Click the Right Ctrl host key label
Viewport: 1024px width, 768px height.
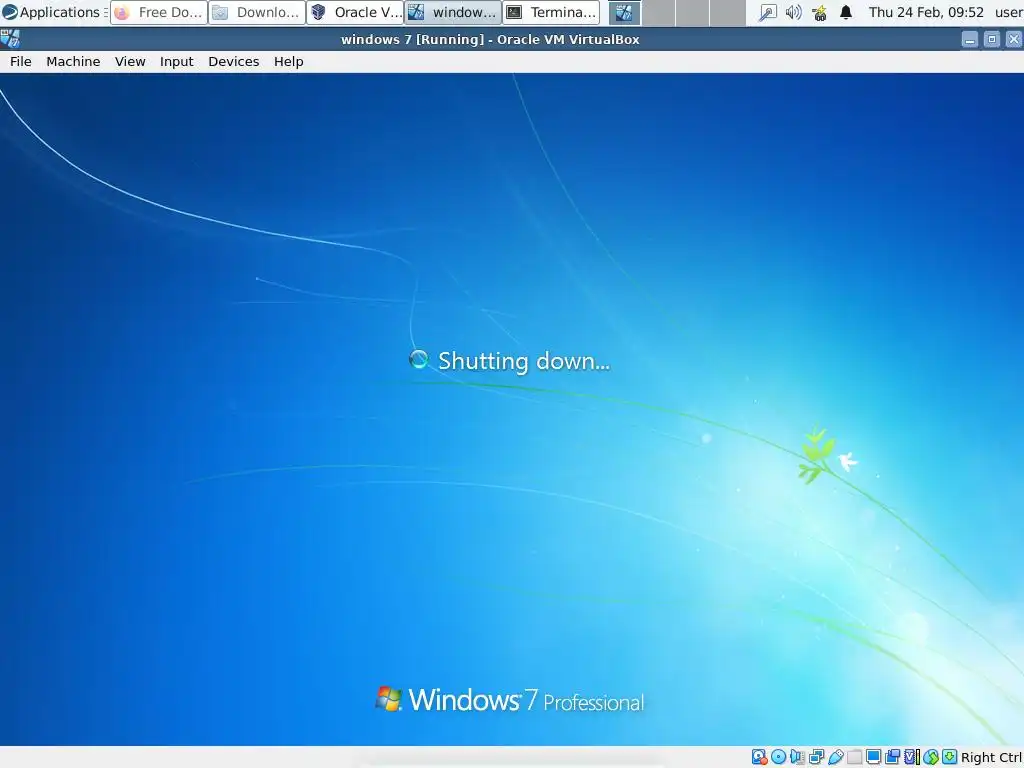coord(991,758)
